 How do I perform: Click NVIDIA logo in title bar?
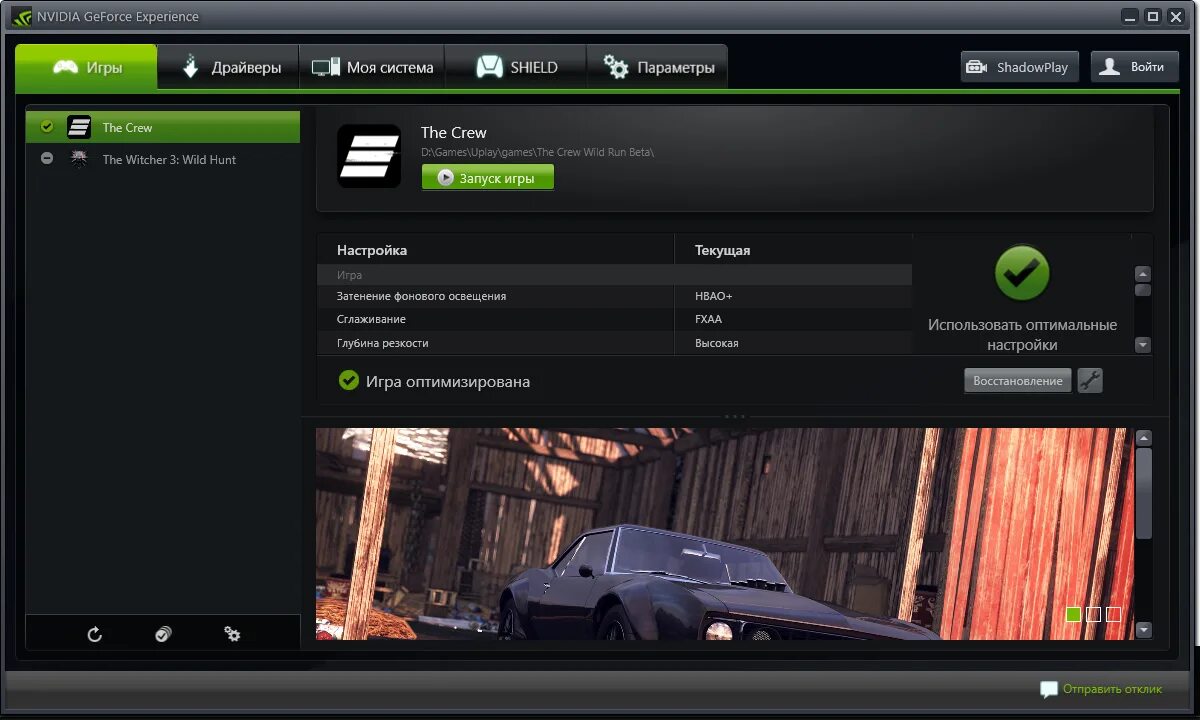point(21,16)
